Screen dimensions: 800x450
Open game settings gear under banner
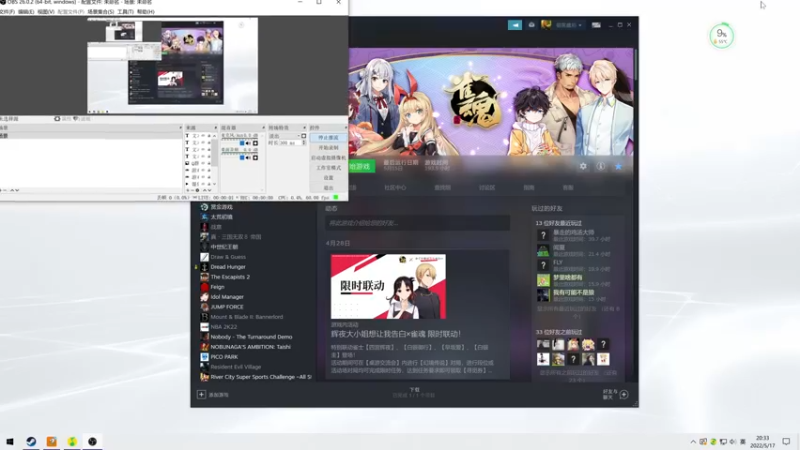[583, 166]
